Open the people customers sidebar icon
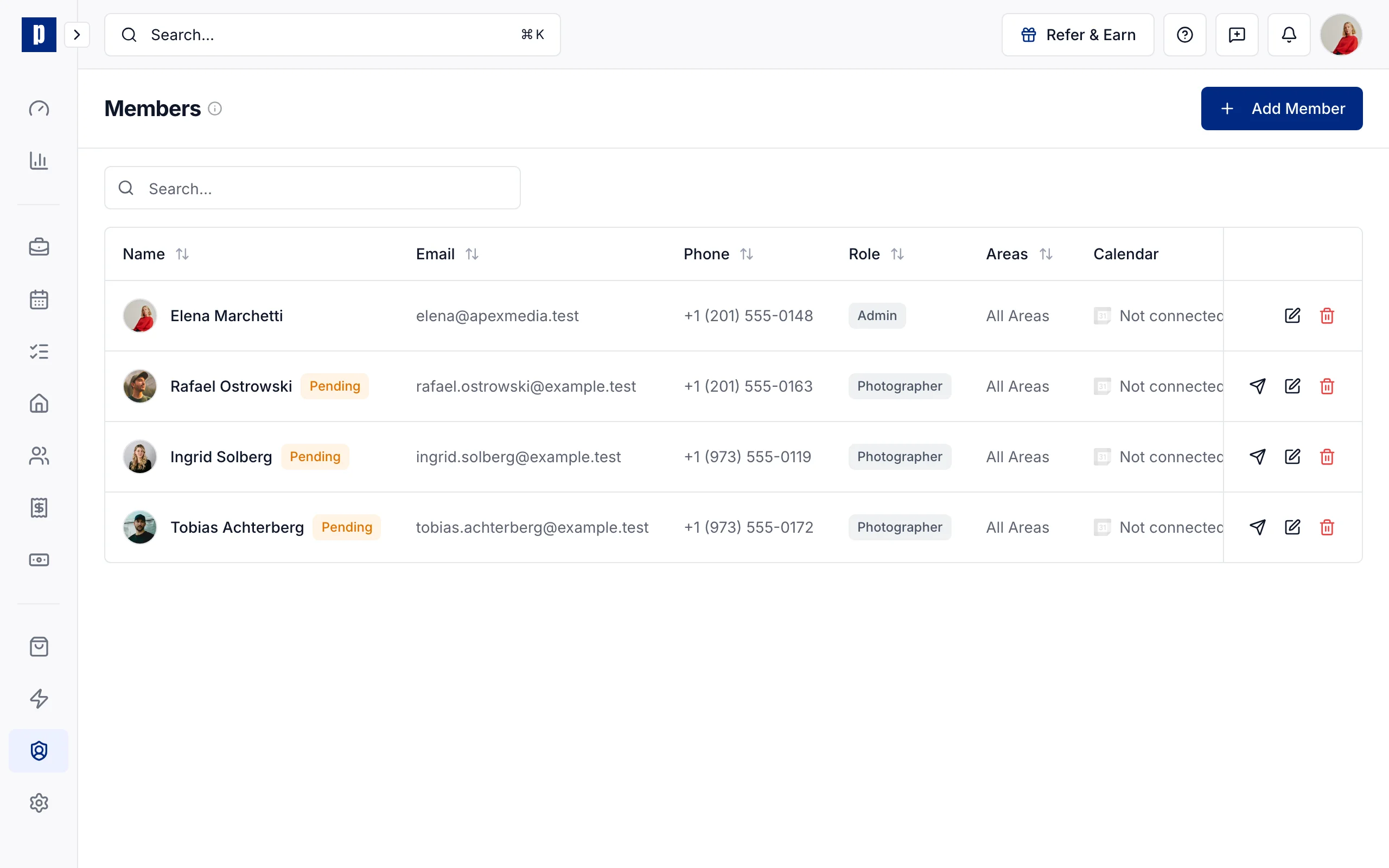The height and width of the screenshot is (868, 1389). 39,456
